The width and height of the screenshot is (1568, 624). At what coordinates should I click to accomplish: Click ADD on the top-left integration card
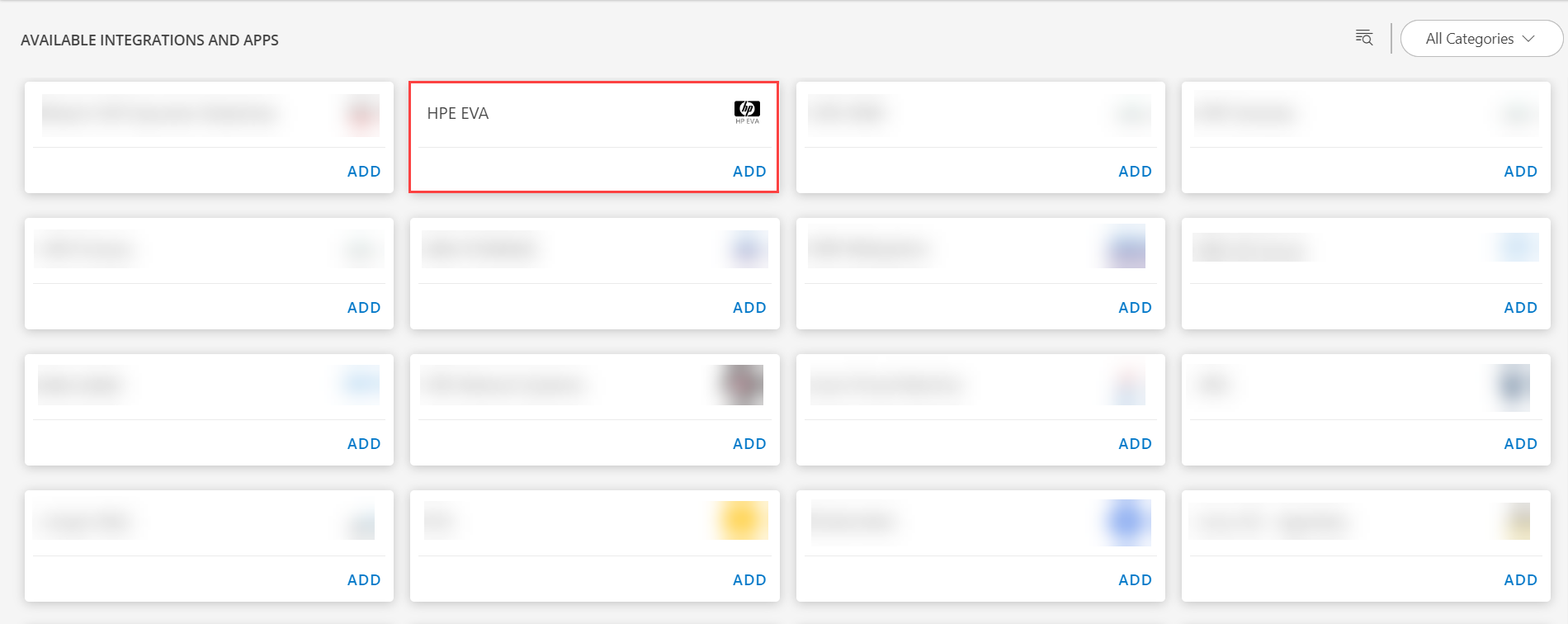[364, 171]
